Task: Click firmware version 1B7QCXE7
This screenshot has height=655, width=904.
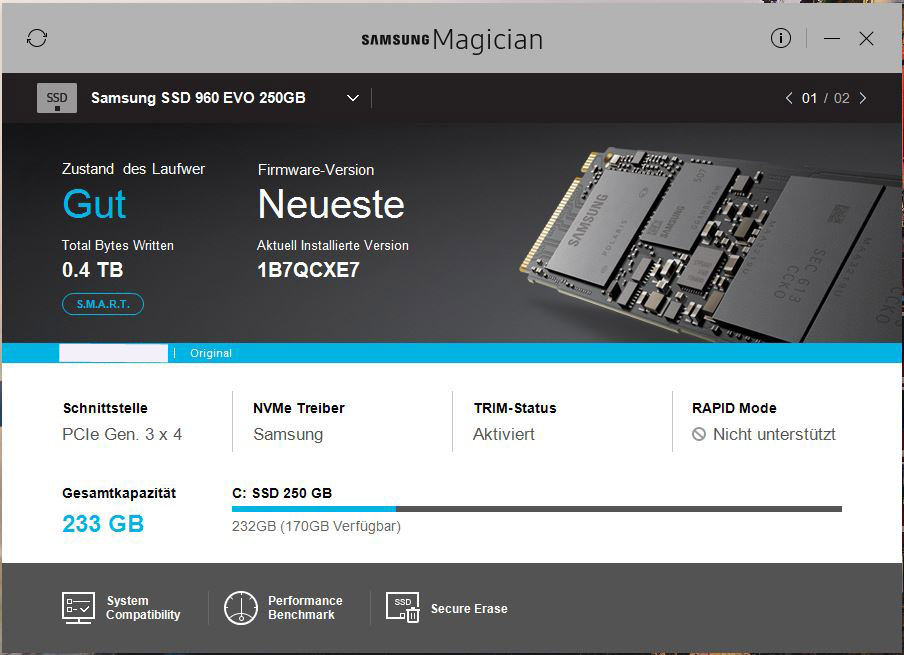Action: point(308,270)
